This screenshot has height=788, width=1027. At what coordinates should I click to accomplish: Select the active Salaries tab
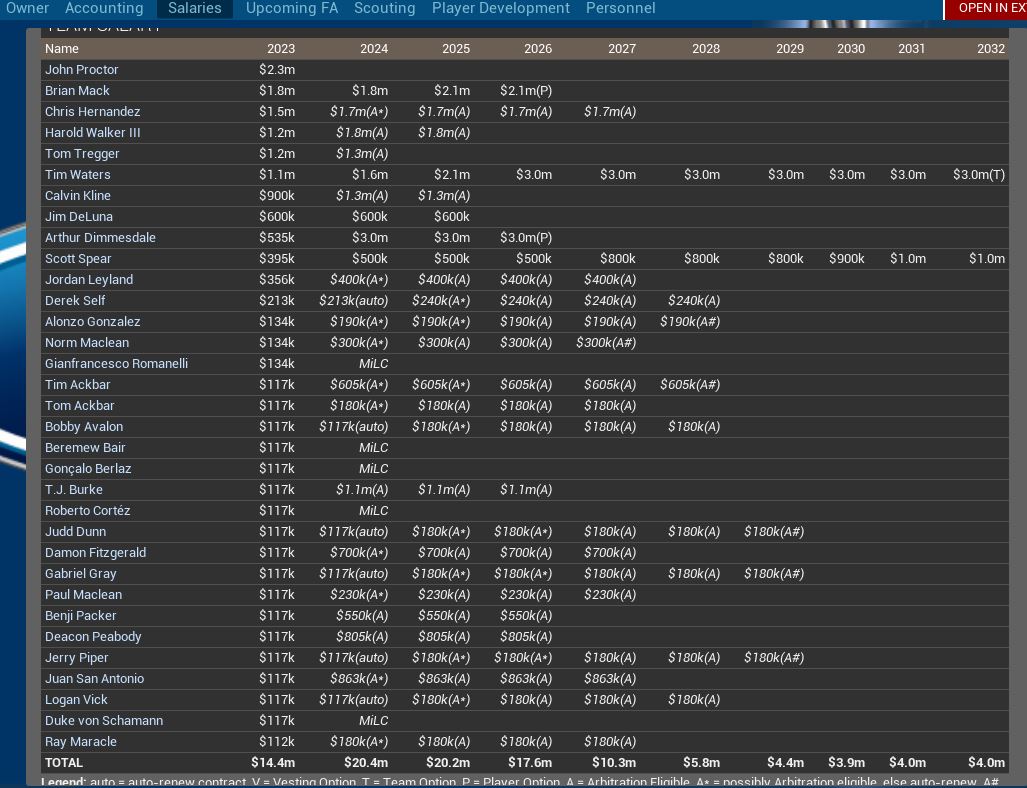[x=195, y=8]
